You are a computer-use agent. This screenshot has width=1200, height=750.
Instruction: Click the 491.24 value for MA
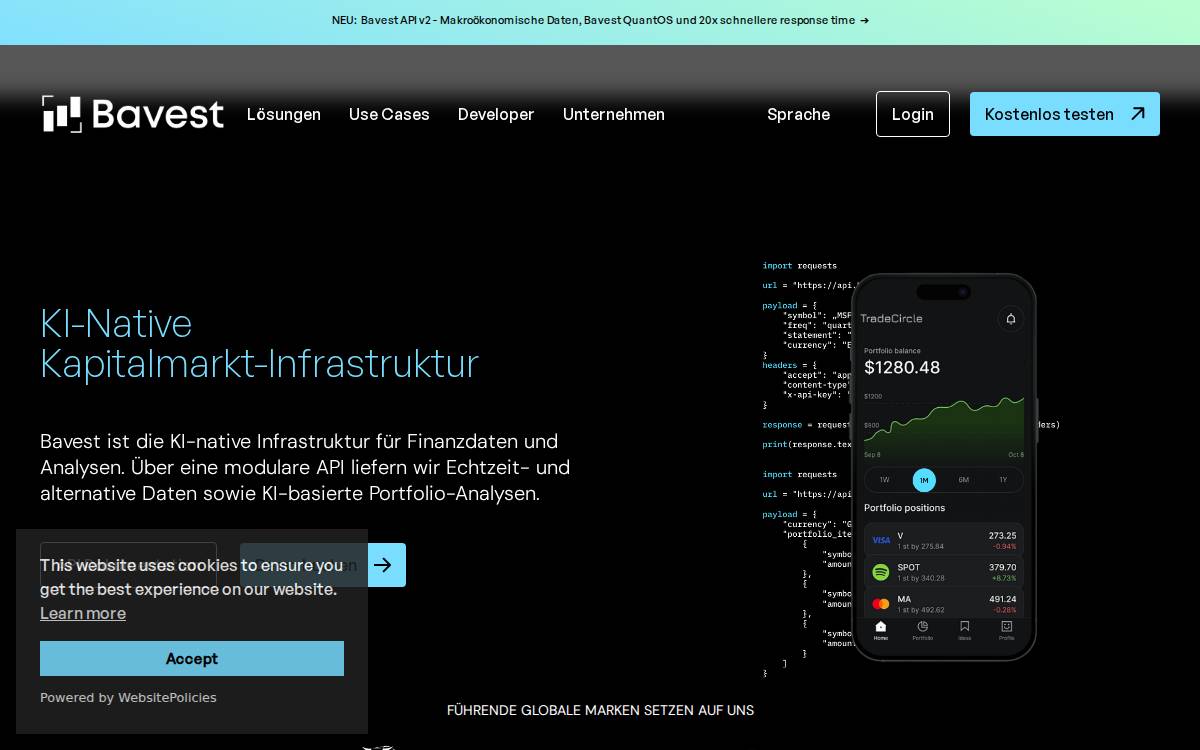click(x=1002, y=599)
